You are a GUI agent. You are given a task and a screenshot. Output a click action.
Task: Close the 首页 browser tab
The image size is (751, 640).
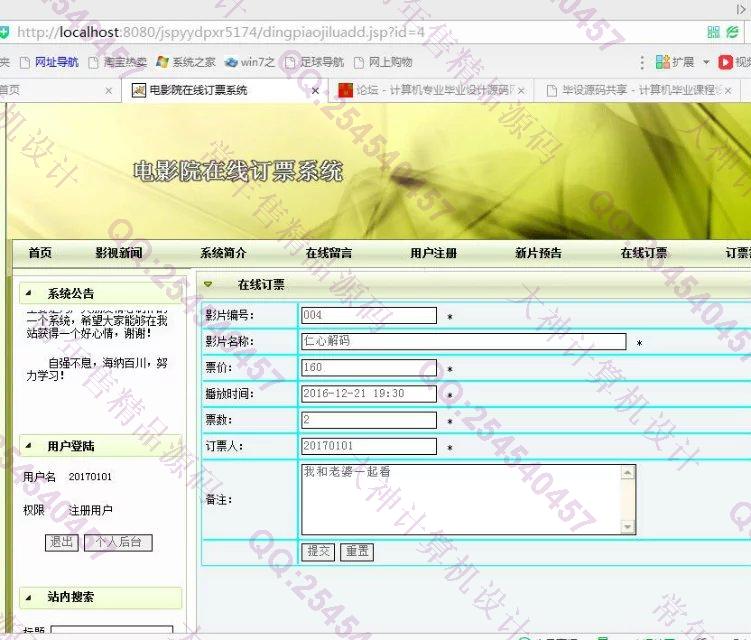[109, 91]
